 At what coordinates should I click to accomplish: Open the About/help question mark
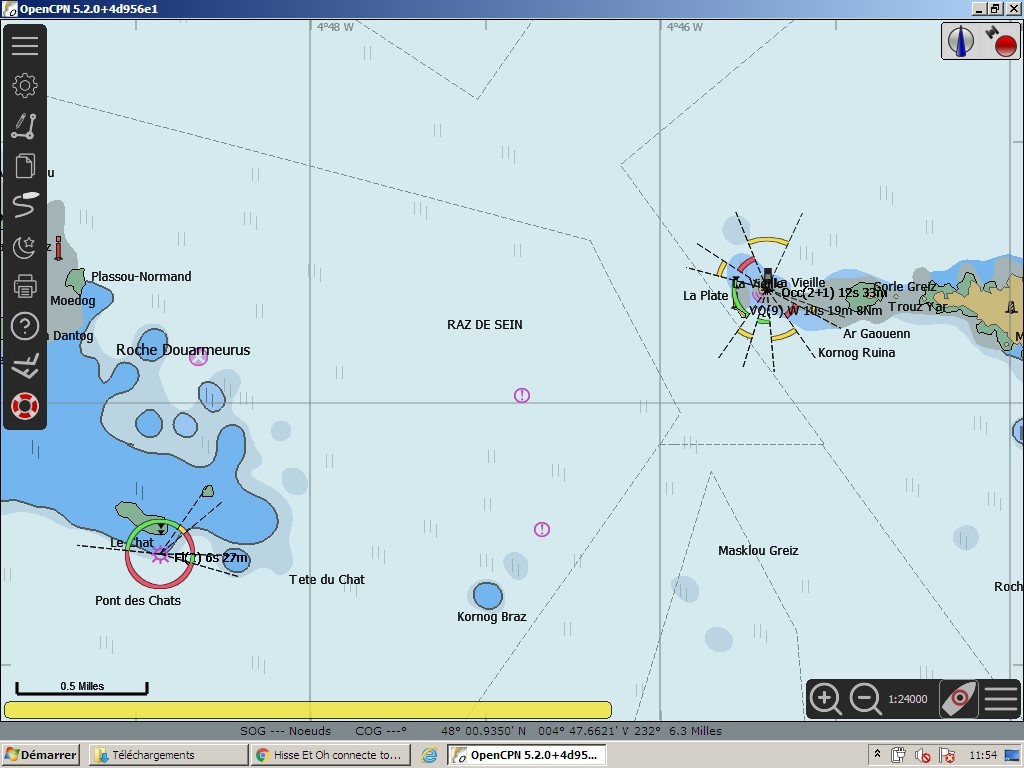25,327
